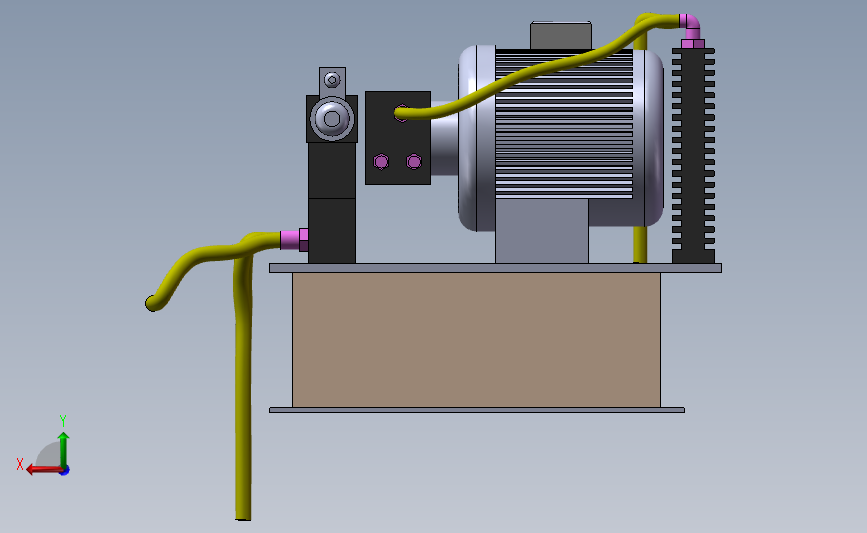Click the blue Z axis dot of triad

(65, 471)
